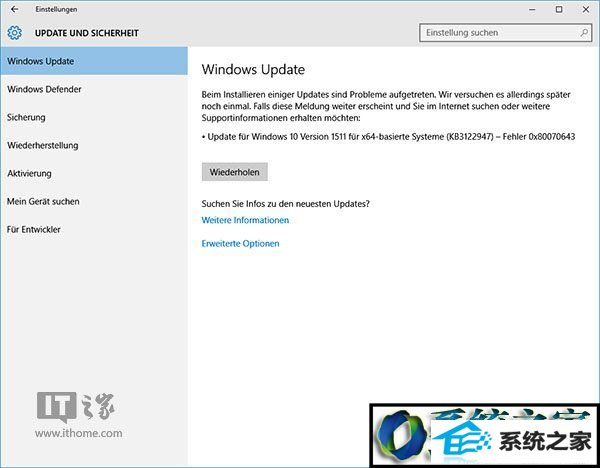Screen dimensions: 600x468
Task: Open the Sicherung section
Action: 94,117
